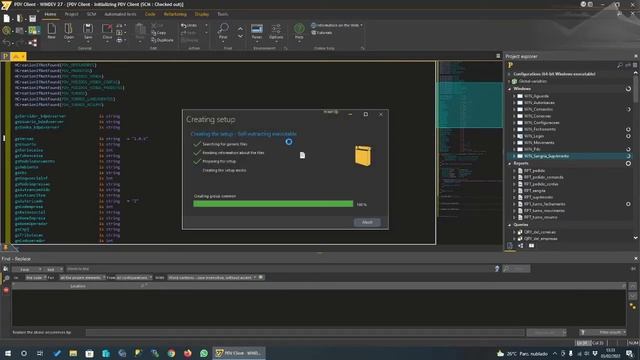Open the Find magnifier tool in the ribbon
Viewport: 640px width, 360px height.
click(223, 29)
